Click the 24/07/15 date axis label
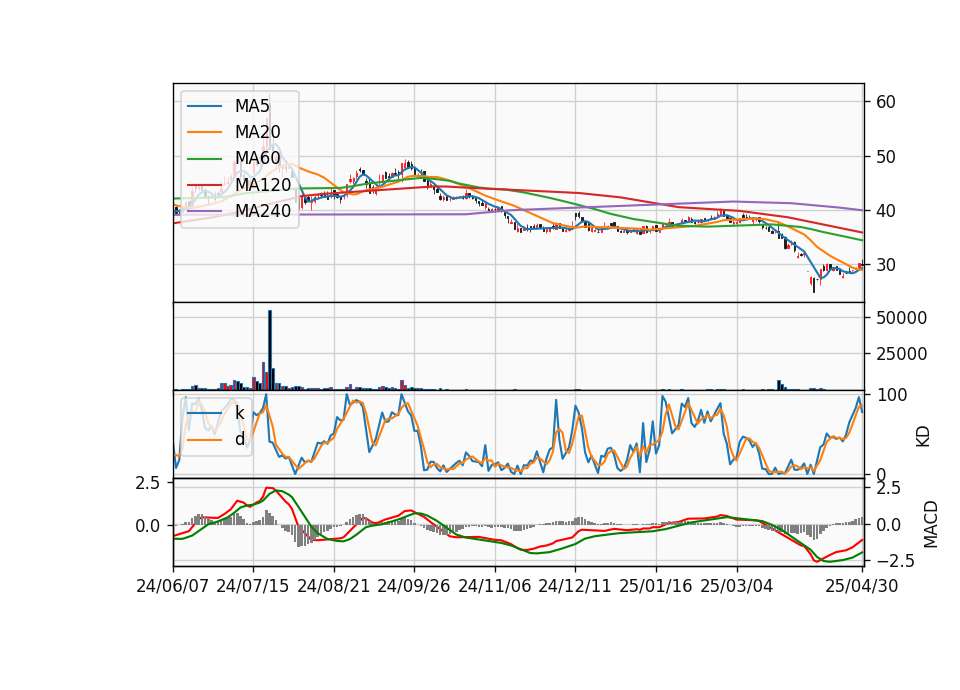 click(x=253, y=586)
